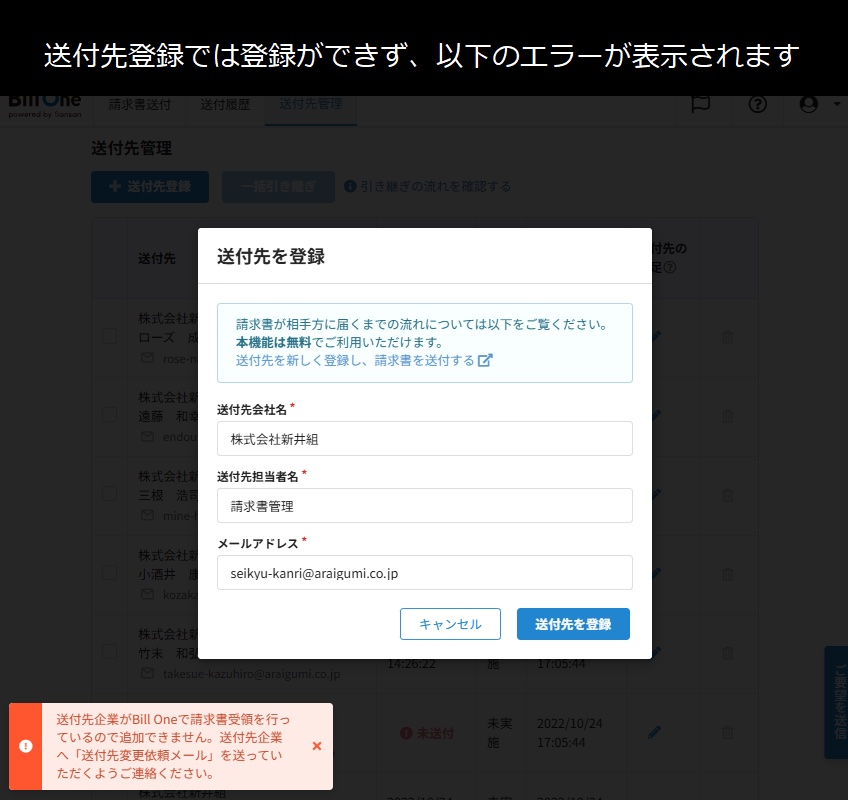Check the 小酒井 row checkbox
Viewport: 848px width, 800px height.
coord(110,573)
